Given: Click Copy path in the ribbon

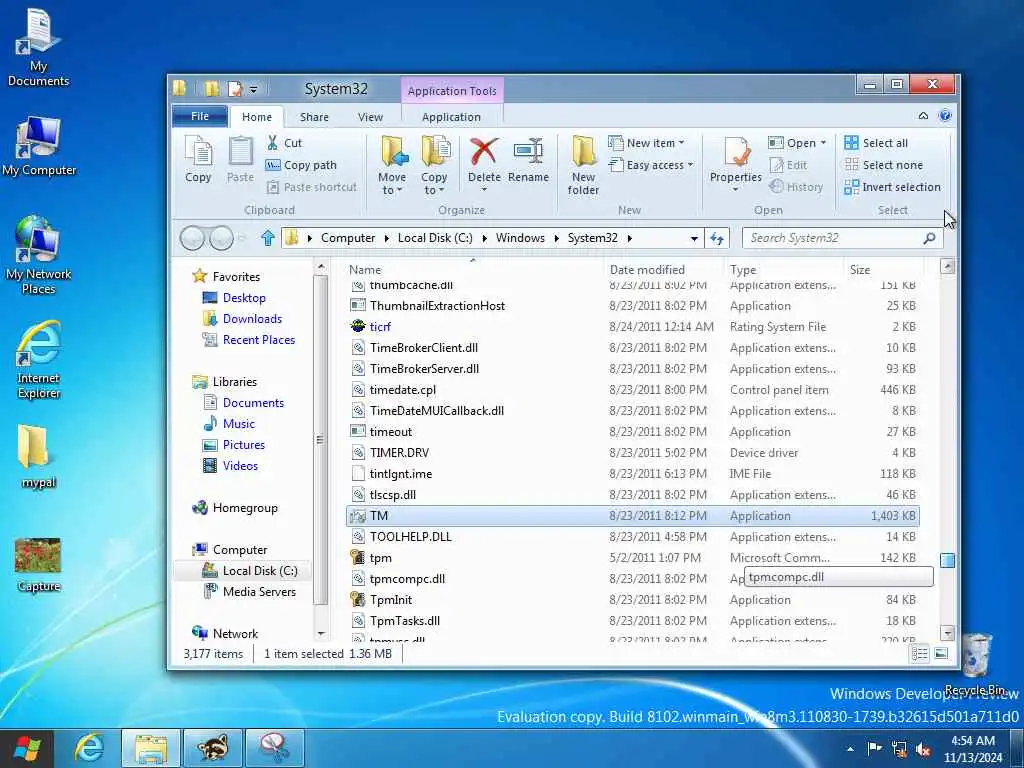Looking at the screenshot, I should coord(301,165).
